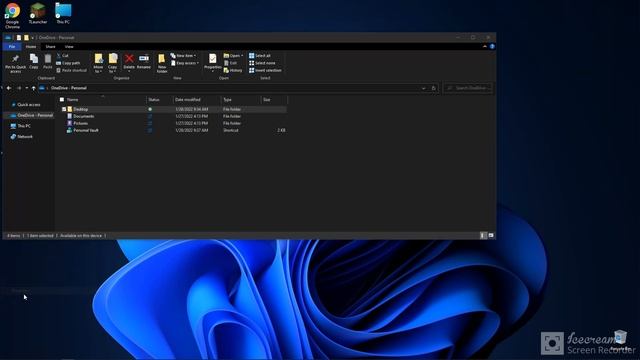Click the TLauncher desktop icon
This screenshot has height=360, width=640.
(x=38, y=13)
